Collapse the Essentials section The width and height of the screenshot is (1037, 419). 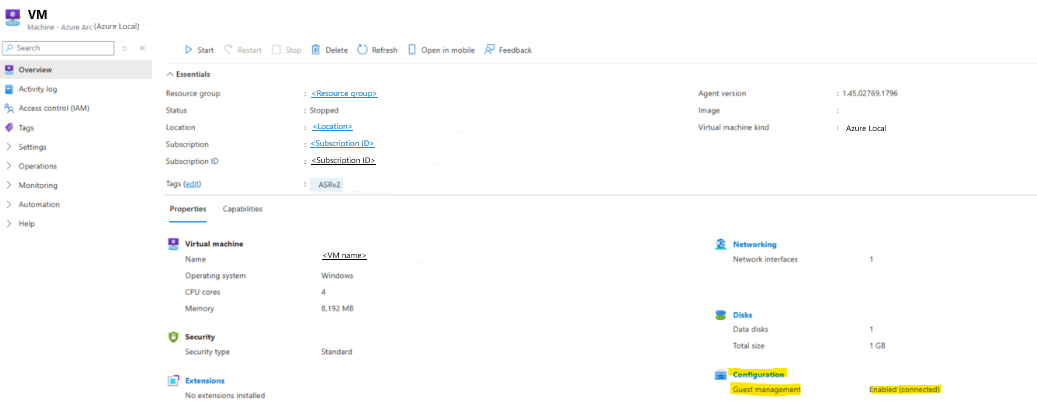188,75
